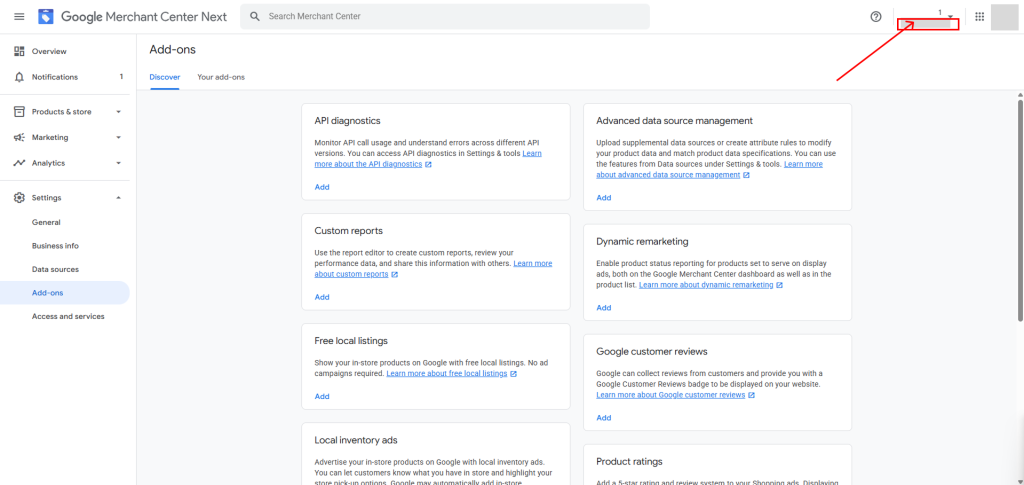Add the Dynamic remarketing add-on
This screenshot has width=1024, height=485.
pyautogui.click(x=604, y=308)
